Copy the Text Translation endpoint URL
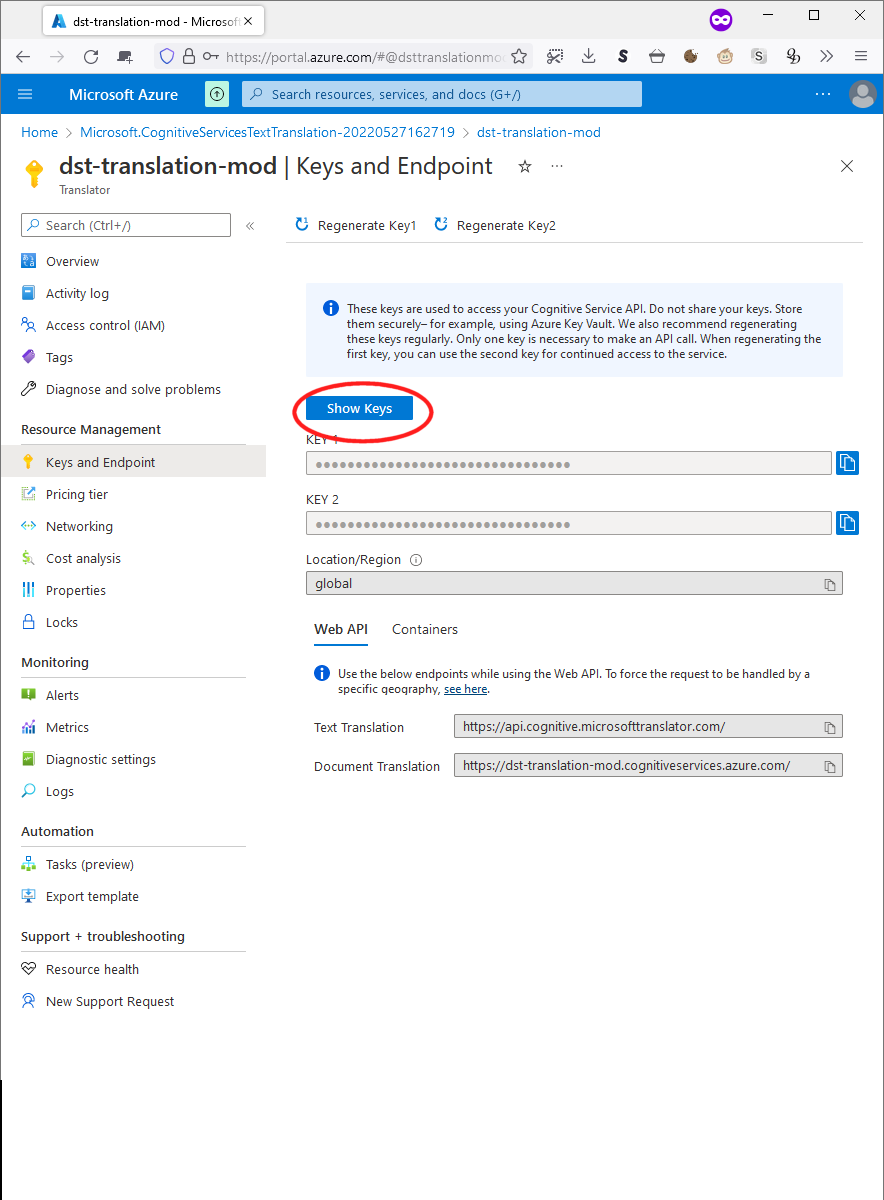Screen dimensions: 884x1200 830,727
